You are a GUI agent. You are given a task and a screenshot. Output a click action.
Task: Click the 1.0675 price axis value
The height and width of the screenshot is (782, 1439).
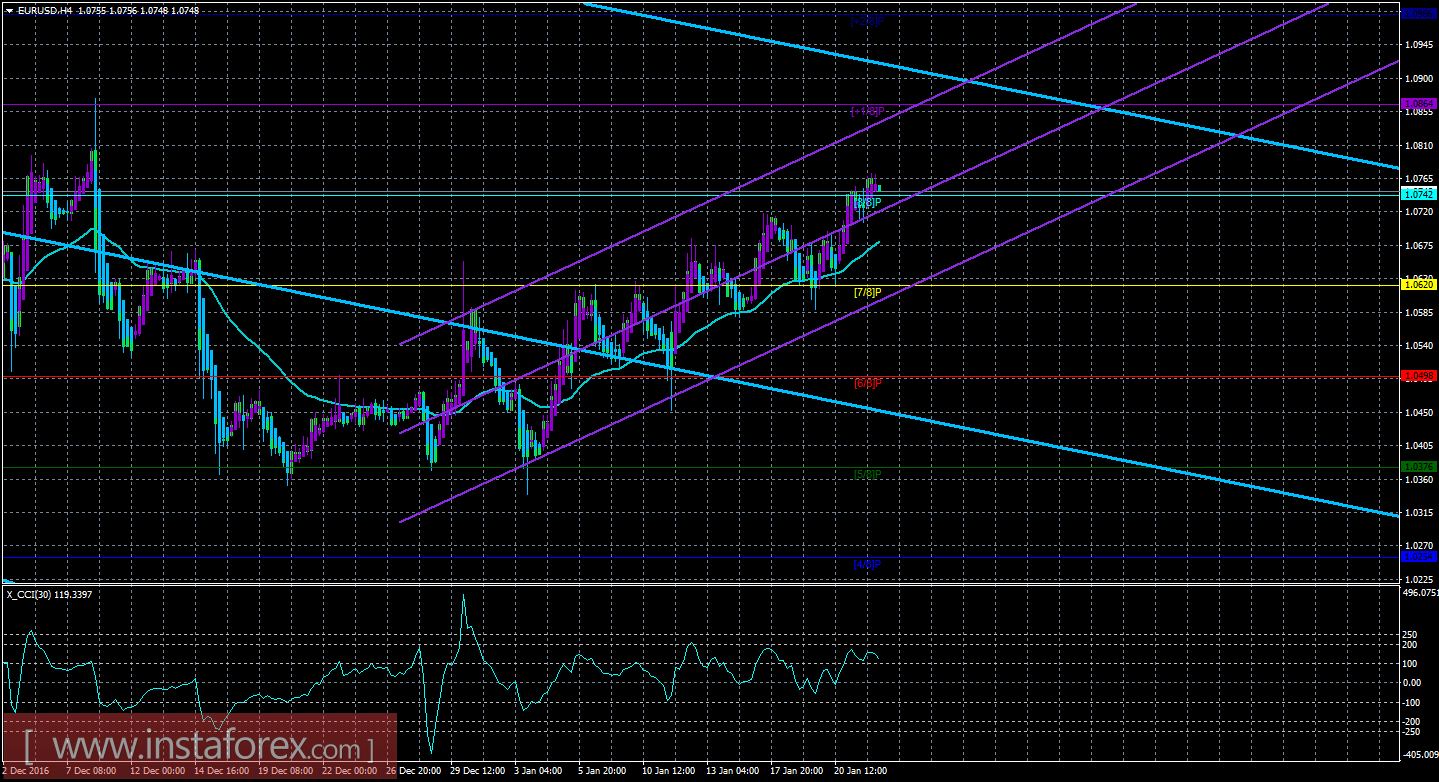(1419, 245)
